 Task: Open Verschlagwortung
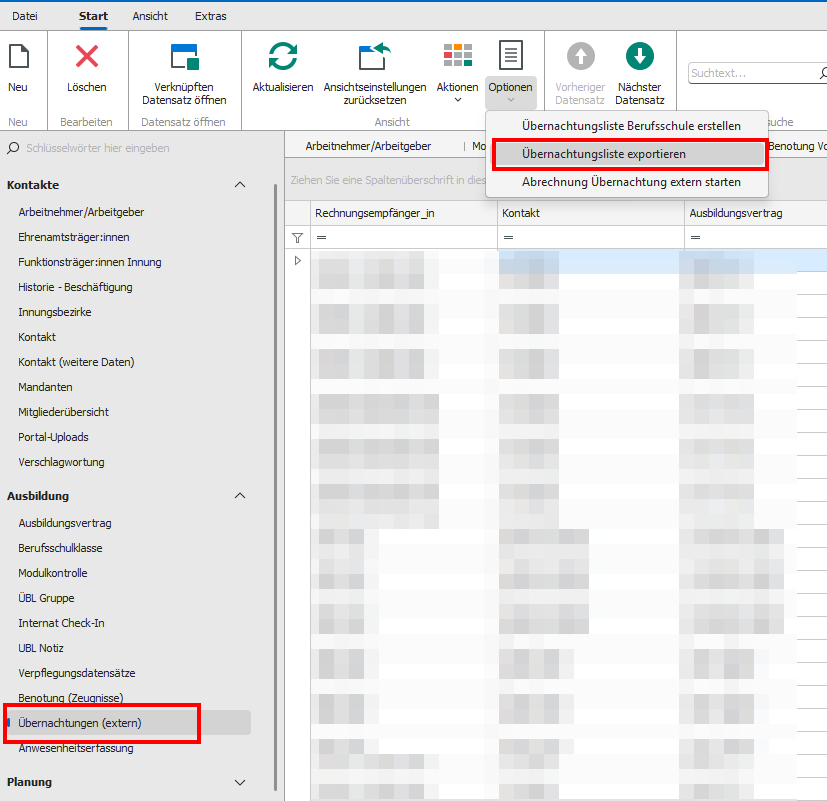click(61, 462)
